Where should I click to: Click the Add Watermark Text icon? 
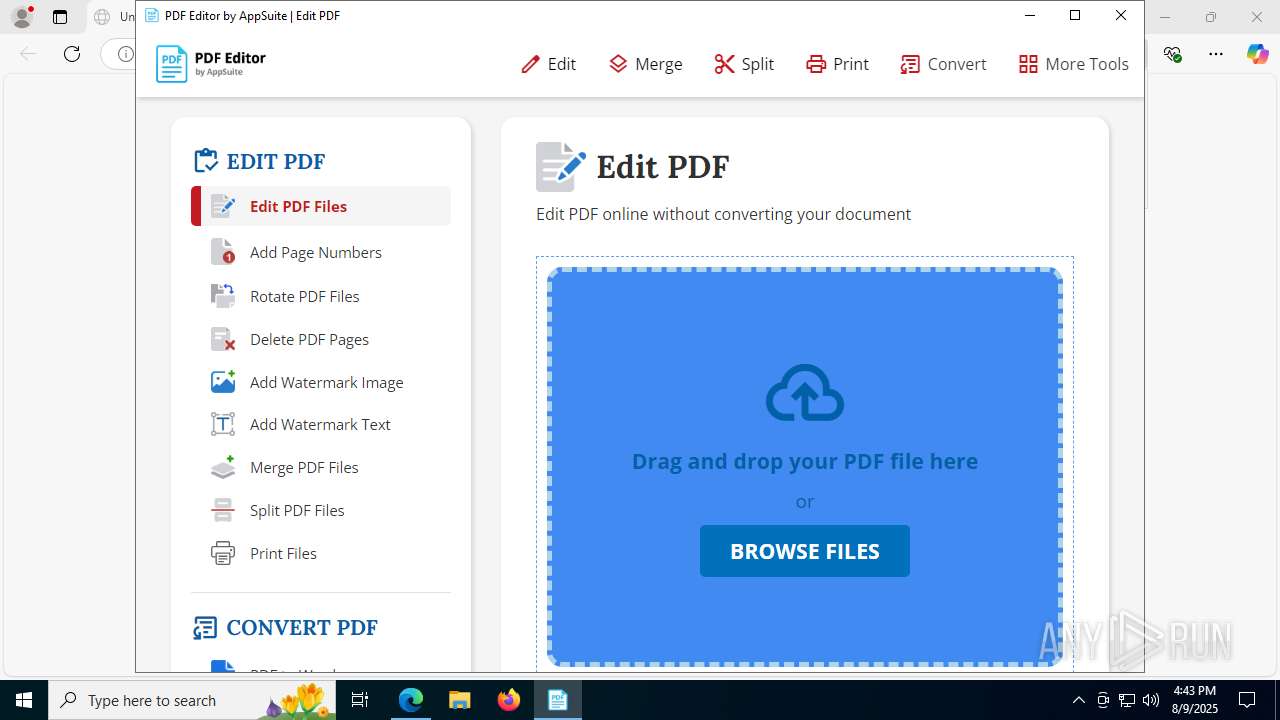tap(223, 424)
